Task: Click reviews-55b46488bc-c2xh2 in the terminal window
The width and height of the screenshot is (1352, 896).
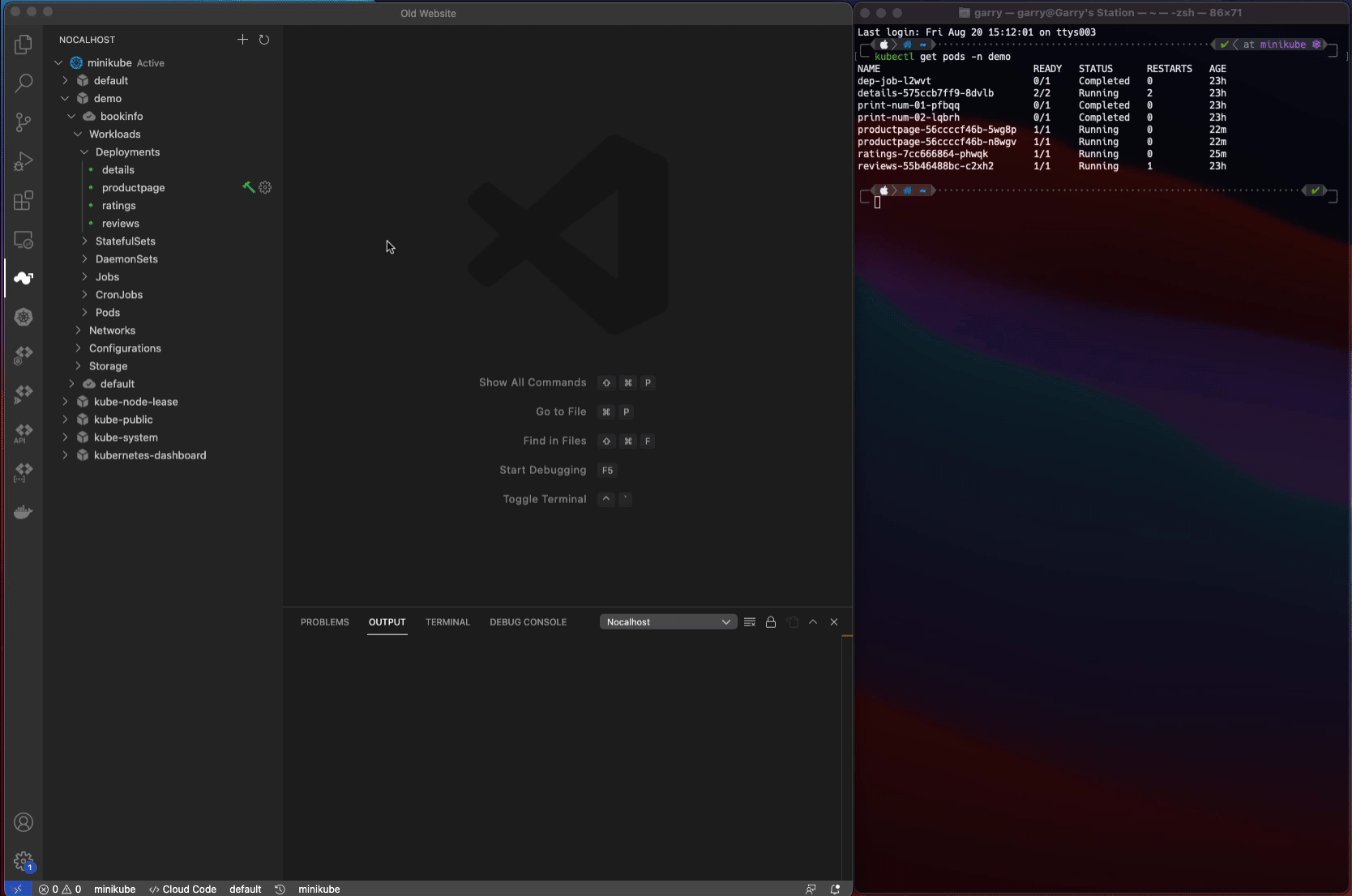Action: coord(926,166)
